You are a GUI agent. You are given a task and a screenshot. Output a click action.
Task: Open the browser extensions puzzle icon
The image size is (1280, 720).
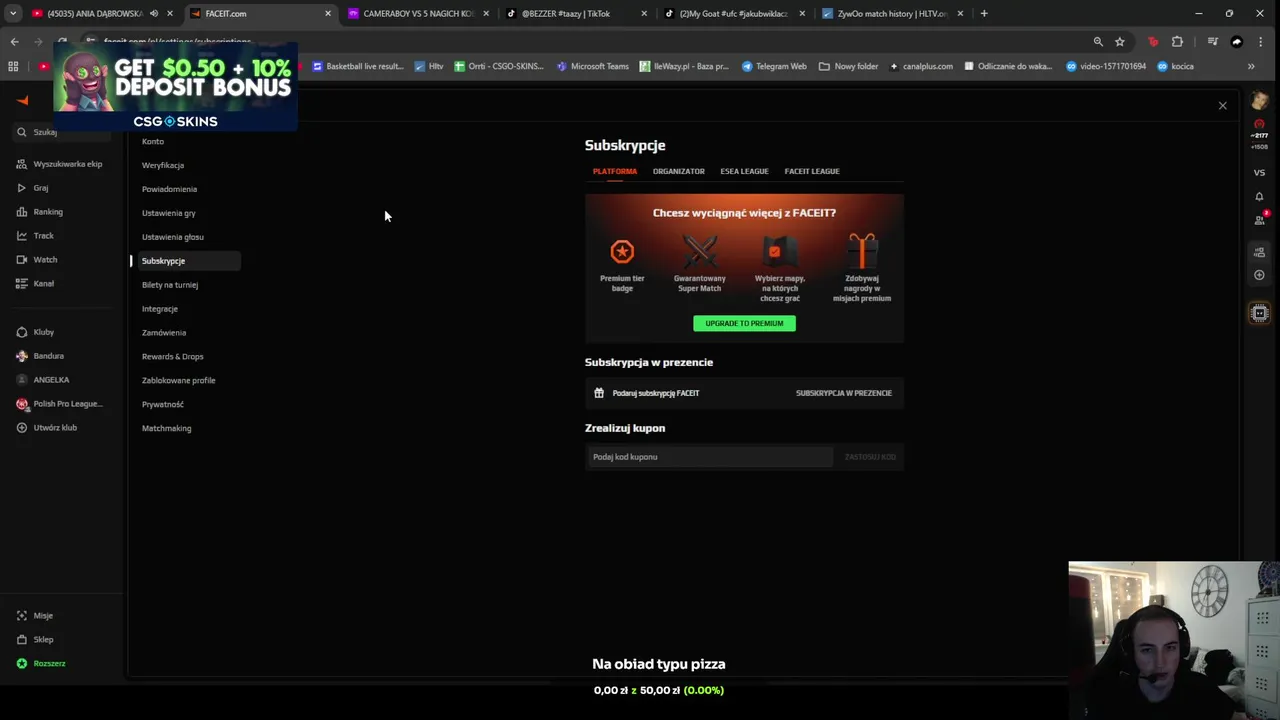point(1177,42)
